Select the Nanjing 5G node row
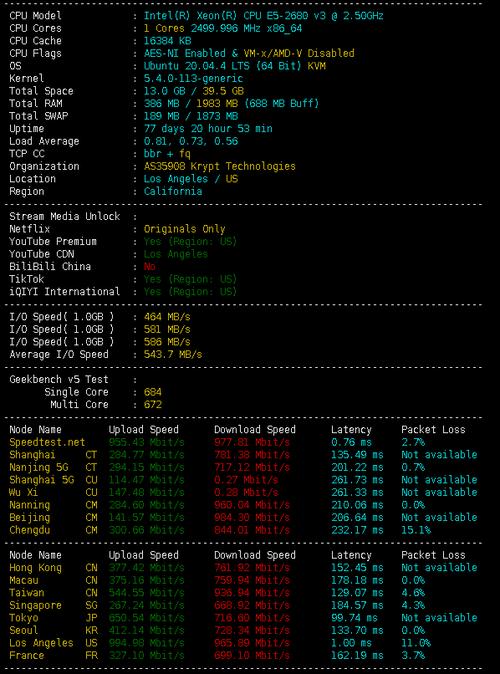The width and height of the screenshot is (500, 674). pos(243,467)
